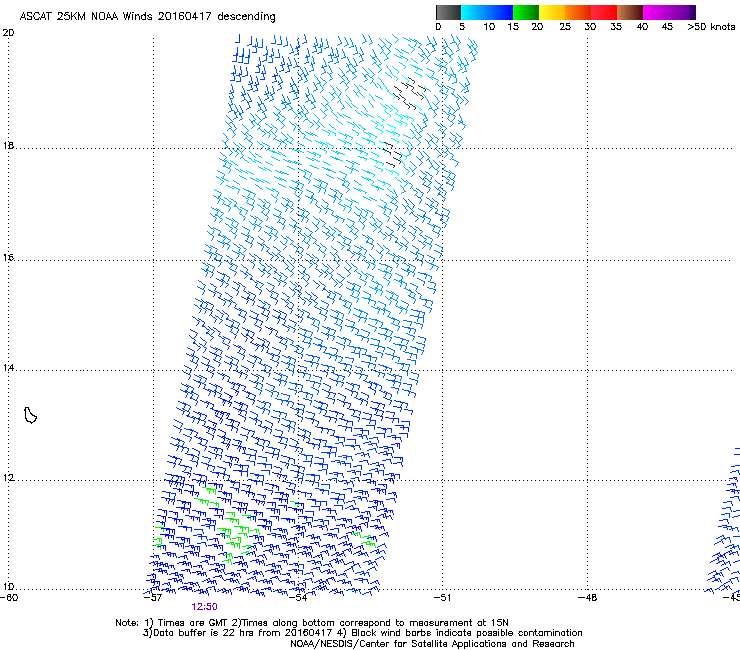
Task: Click the longitude label -60
Action: click(x=9, y=598)
